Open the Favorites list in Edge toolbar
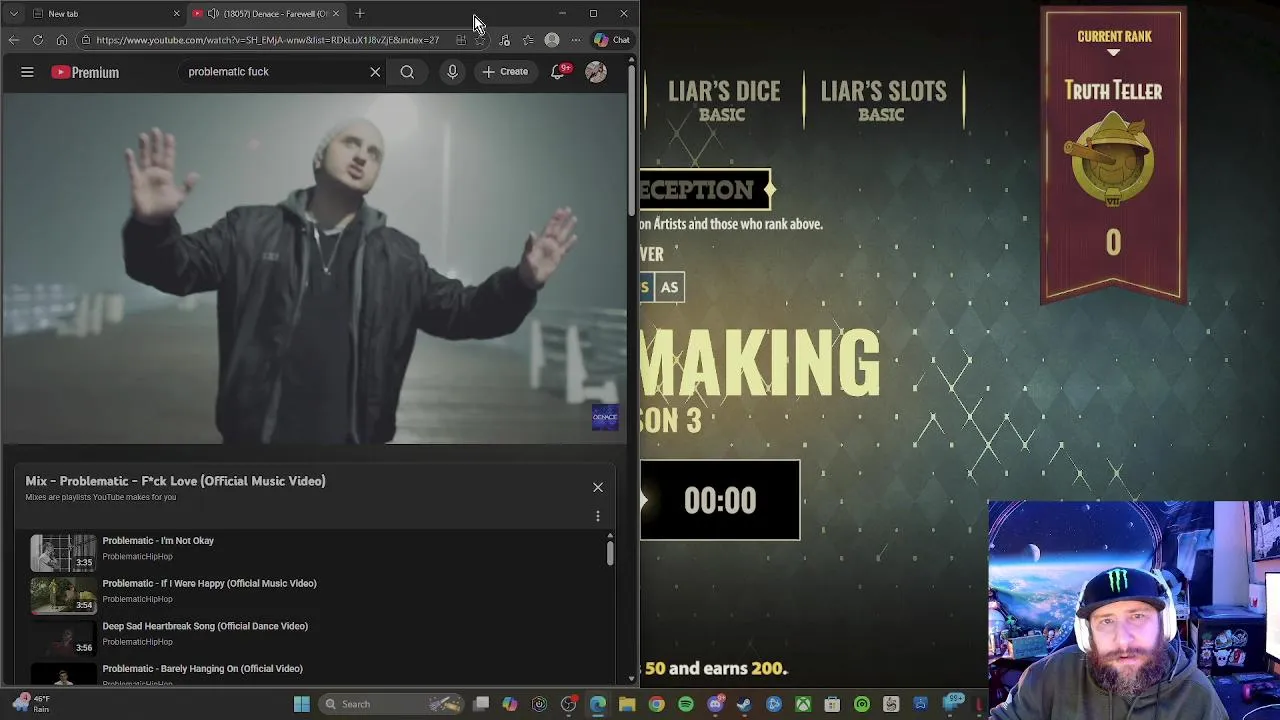The height and width of the screenshot is (720, 1280). tap(528, 40)
